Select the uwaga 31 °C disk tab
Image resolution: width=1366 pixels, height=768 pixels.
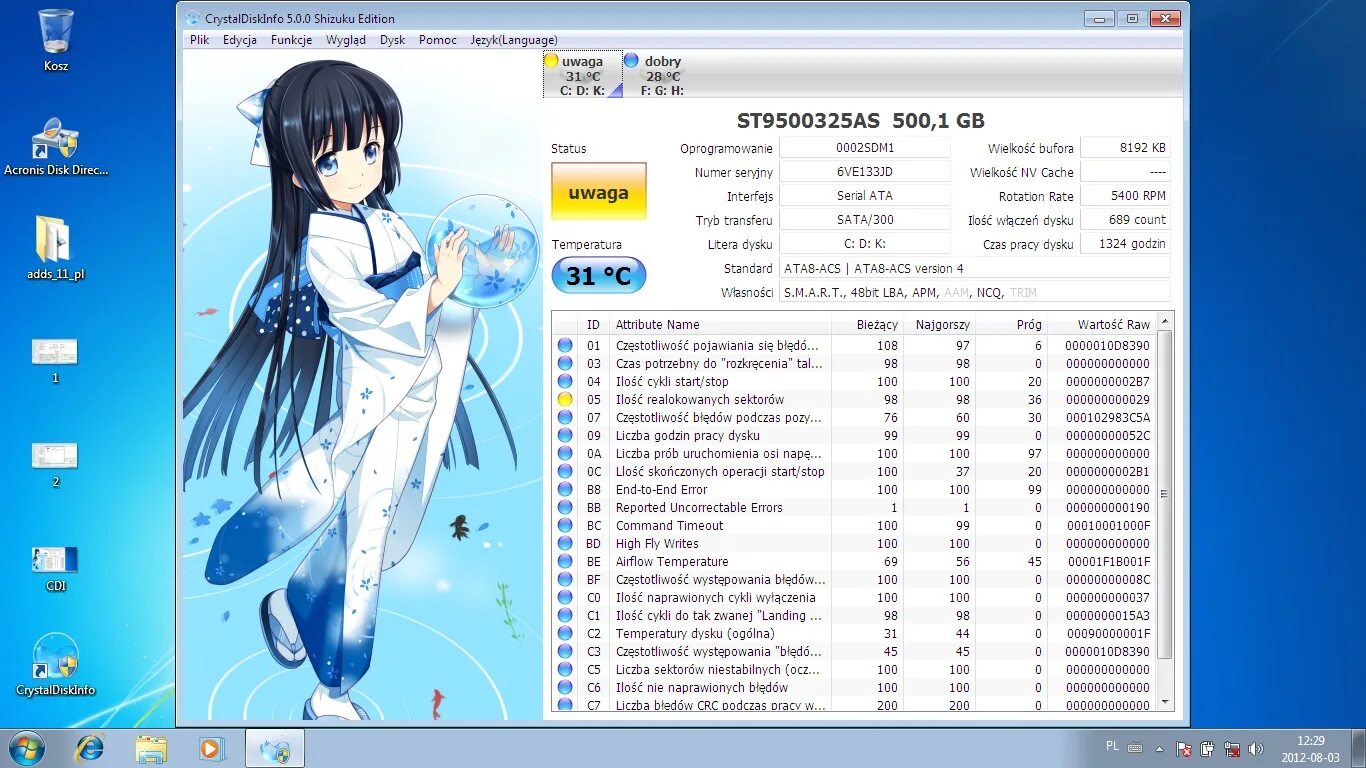pos(582,75)
